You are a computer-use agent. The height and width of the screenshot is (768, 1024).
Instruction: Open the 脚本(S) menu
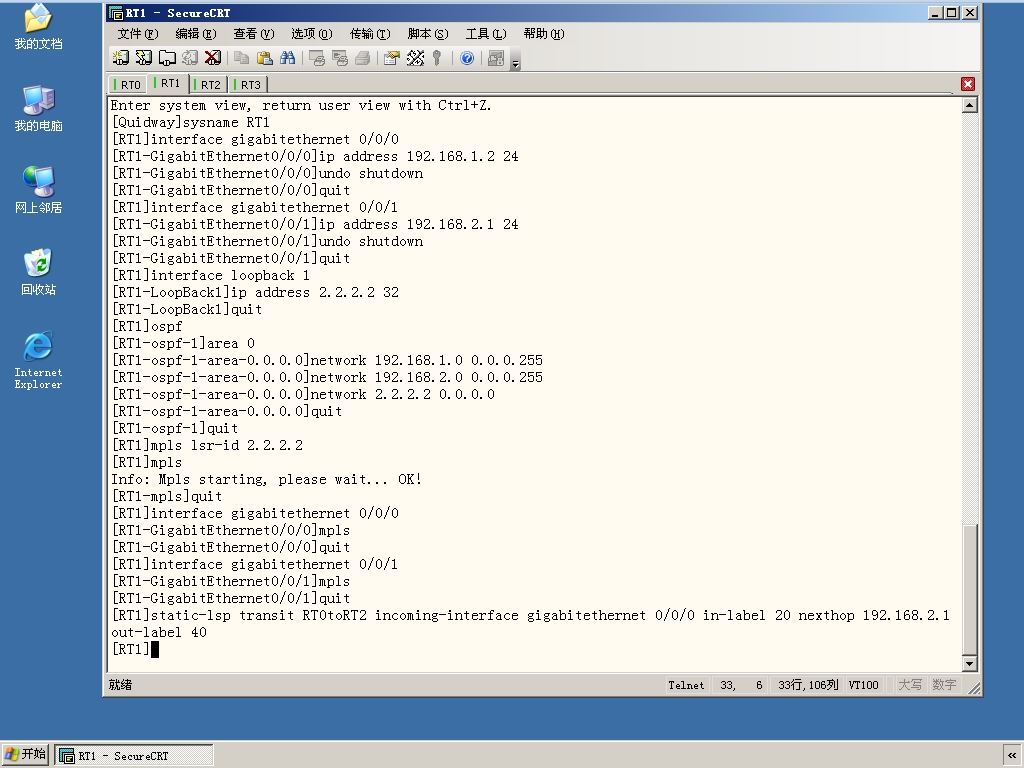[428, 34]
